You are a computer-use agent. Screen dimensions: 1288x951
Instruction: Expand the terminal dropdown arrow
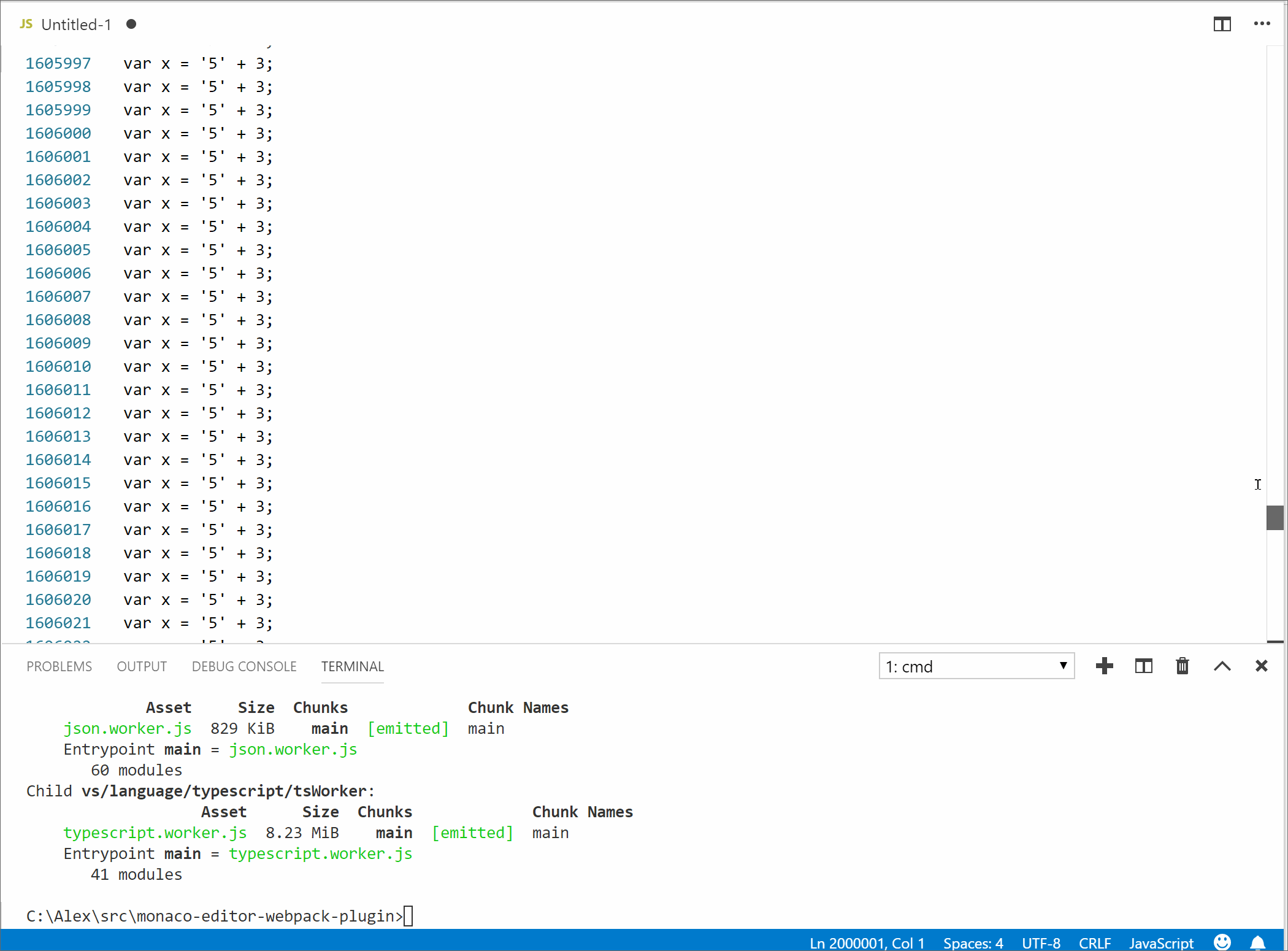point(1062,666)
